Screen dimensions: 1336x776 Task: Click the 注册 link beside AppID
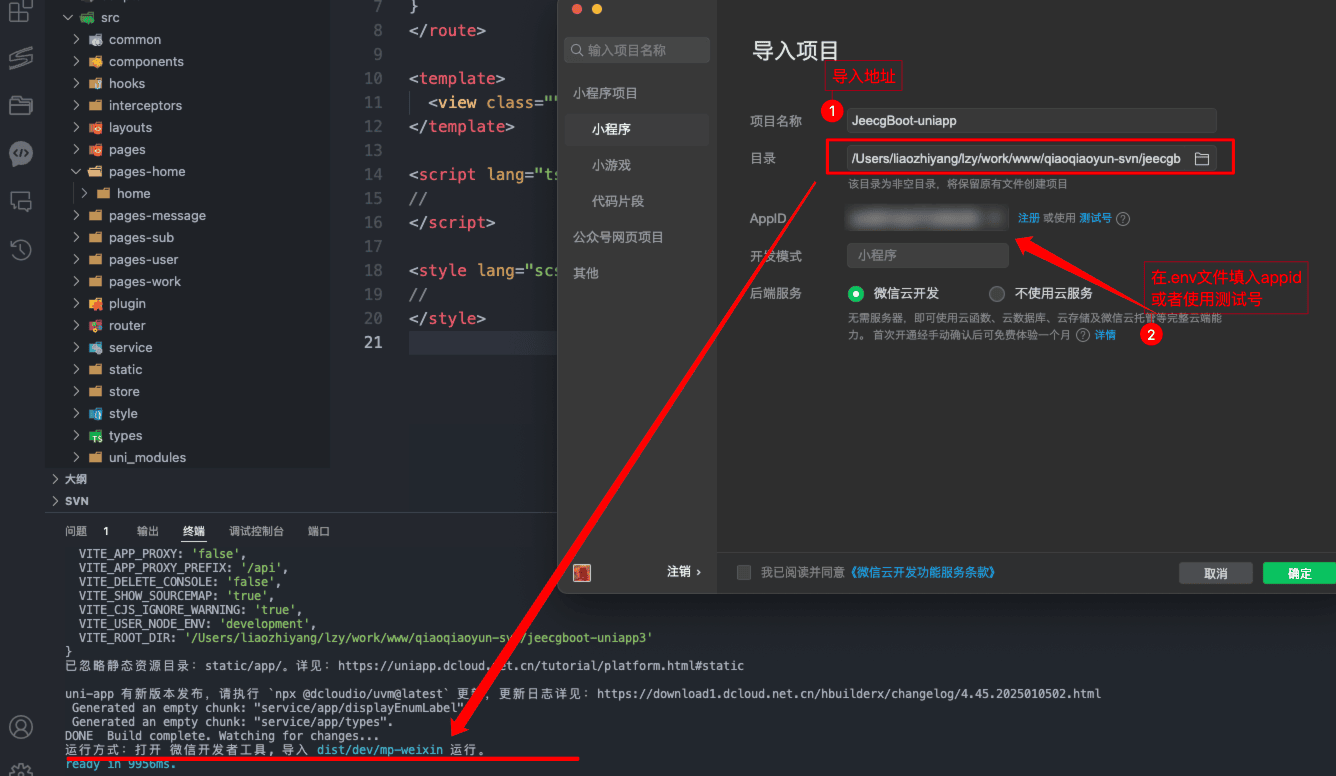pos(1028,218)
